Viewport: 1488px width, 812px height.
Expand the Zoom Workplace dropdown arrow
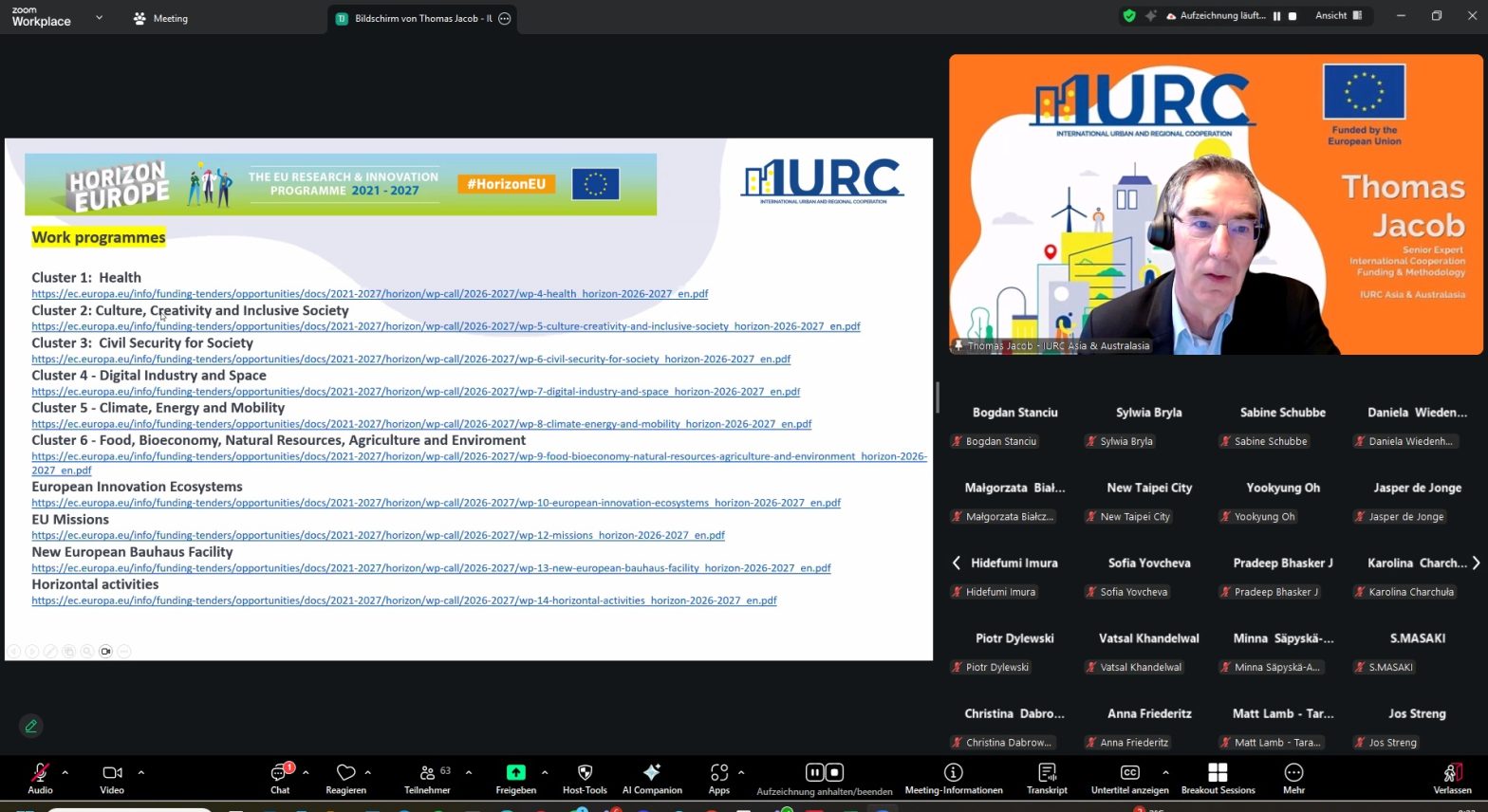pos(99,17)
